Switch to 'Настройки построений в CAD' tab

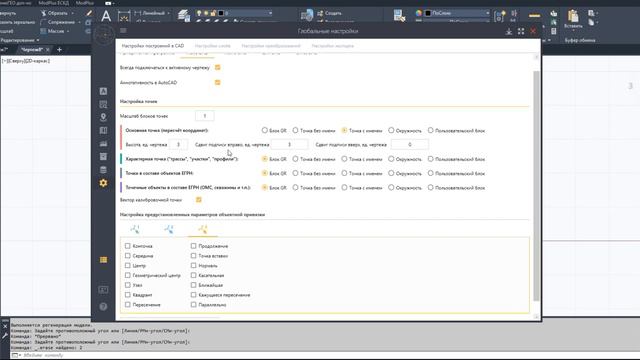153,46
